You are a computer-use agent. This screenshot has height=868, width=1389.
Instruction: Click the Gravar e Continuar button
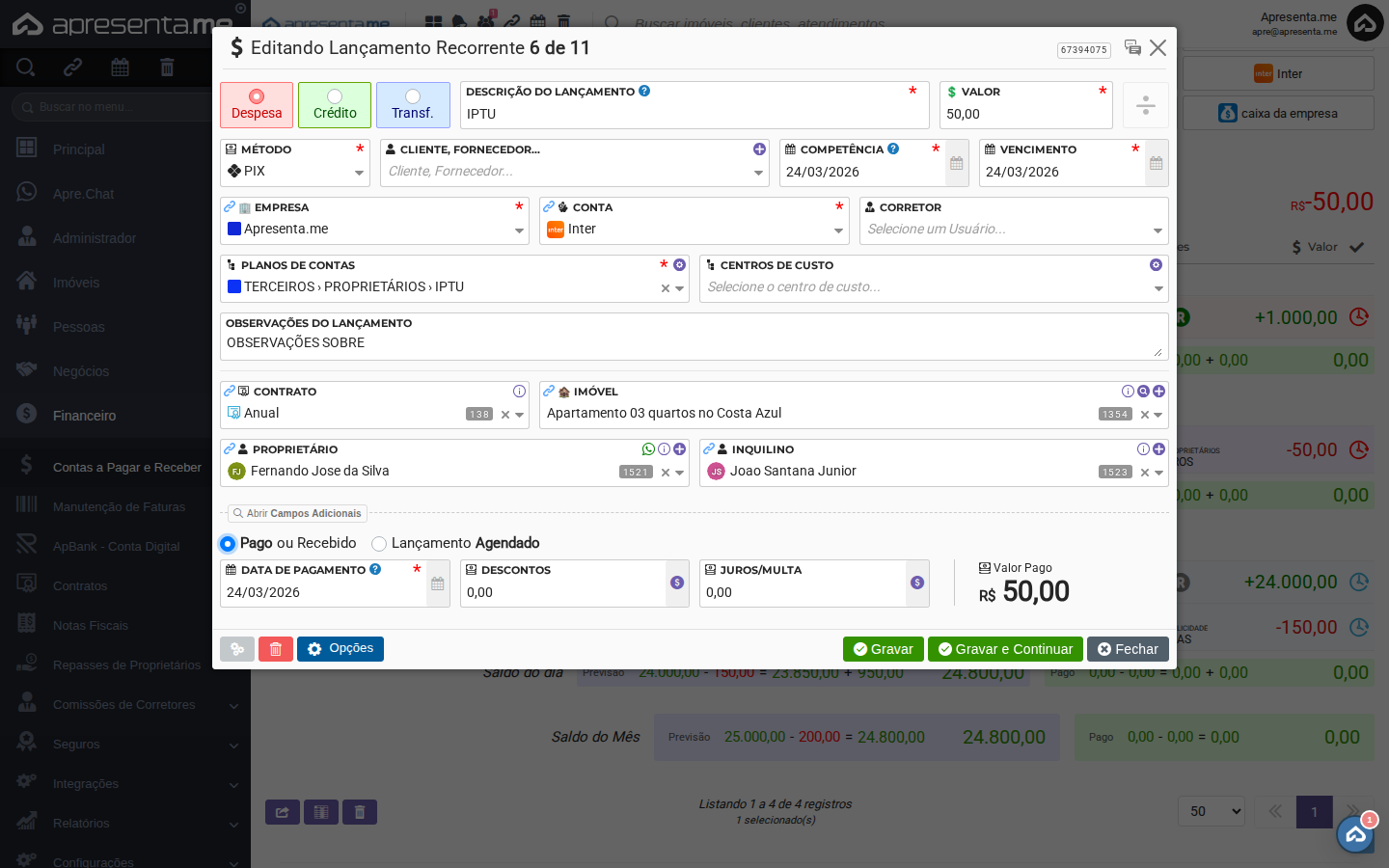[1004, 649]
